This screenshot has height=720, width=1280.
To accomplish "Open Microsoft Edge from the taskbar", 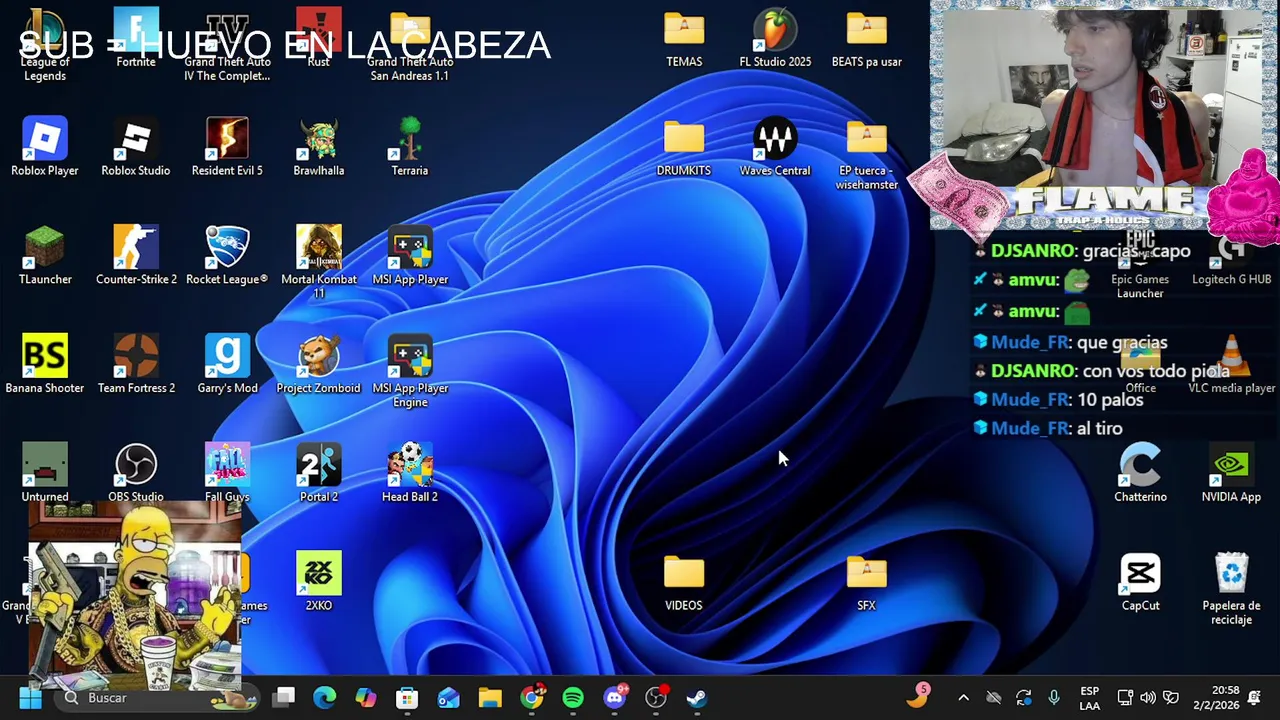I will click(x=325, y=698).
